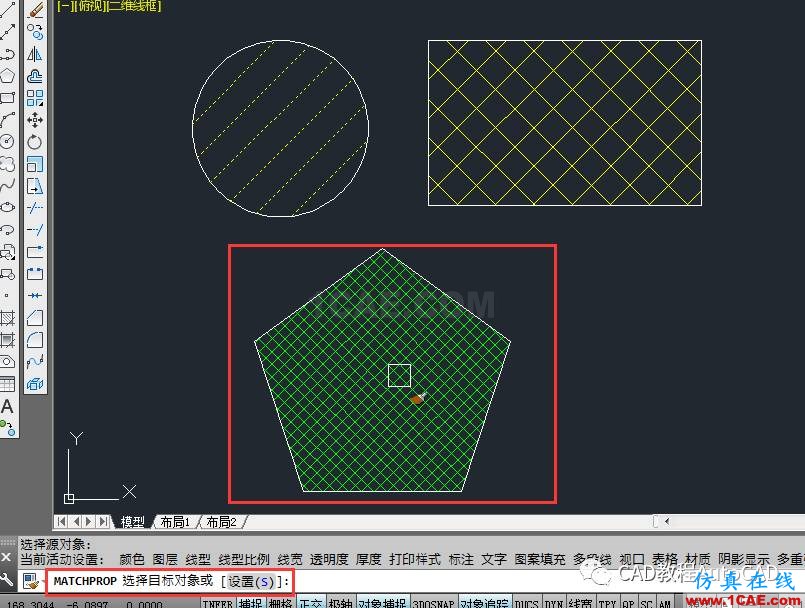This screenshot has width=805, height=608.
Task: Click the Move tool
Action: (x=35, y=120)
